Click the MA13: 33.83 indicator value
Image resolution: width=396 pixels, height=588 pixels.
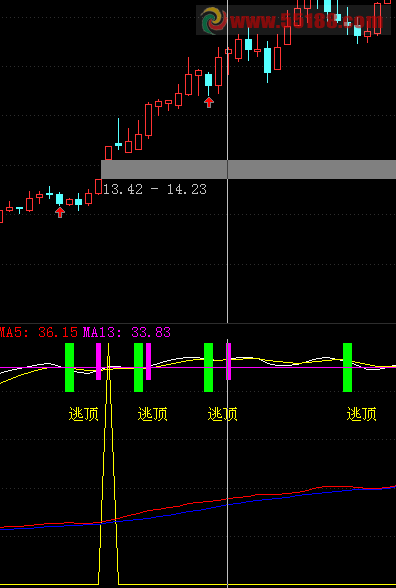coord(127,332)
